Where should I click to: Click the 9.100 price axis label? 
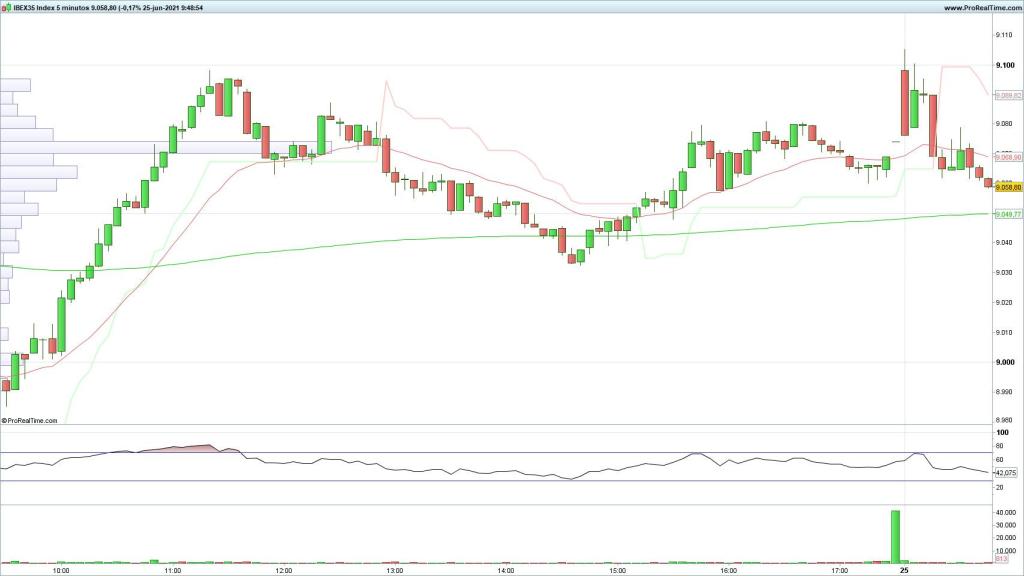click(1004, 65)
